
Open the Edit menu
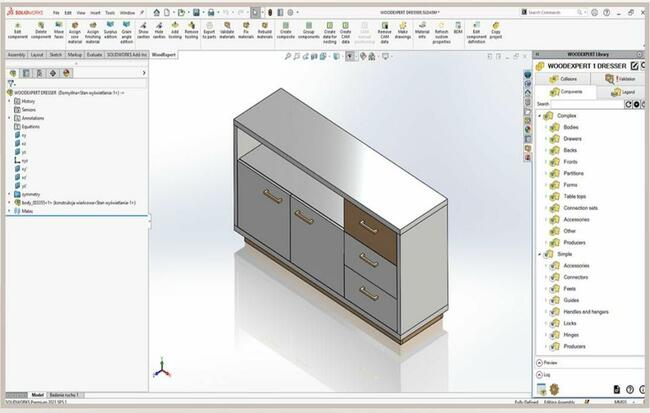(x=68, y=13)
